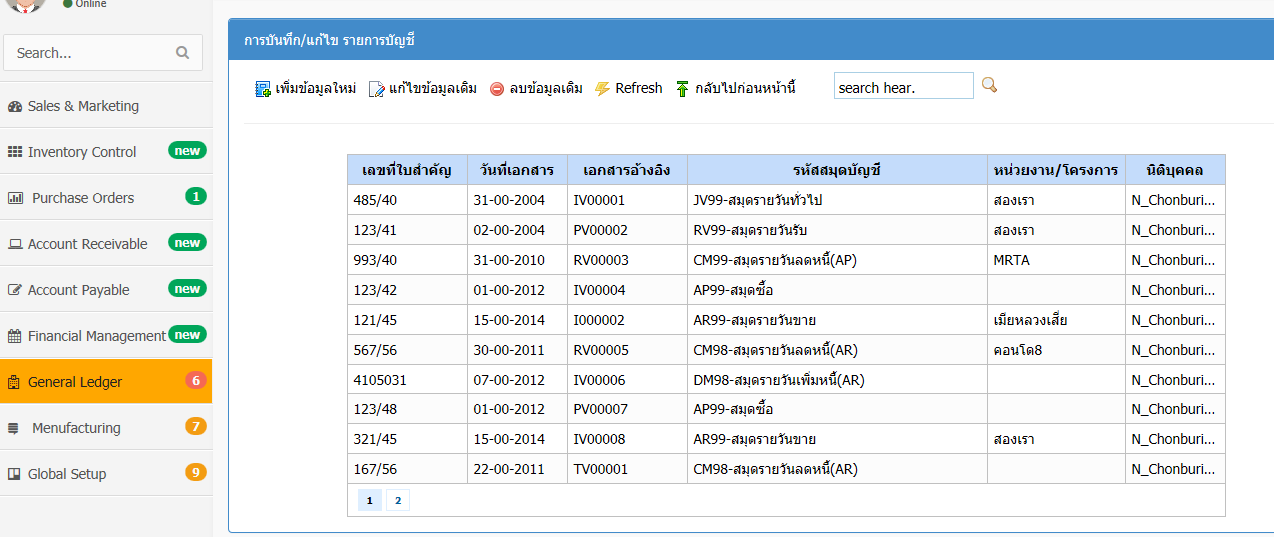Click the คอนโด8 project cell

tap(1056, 350)
